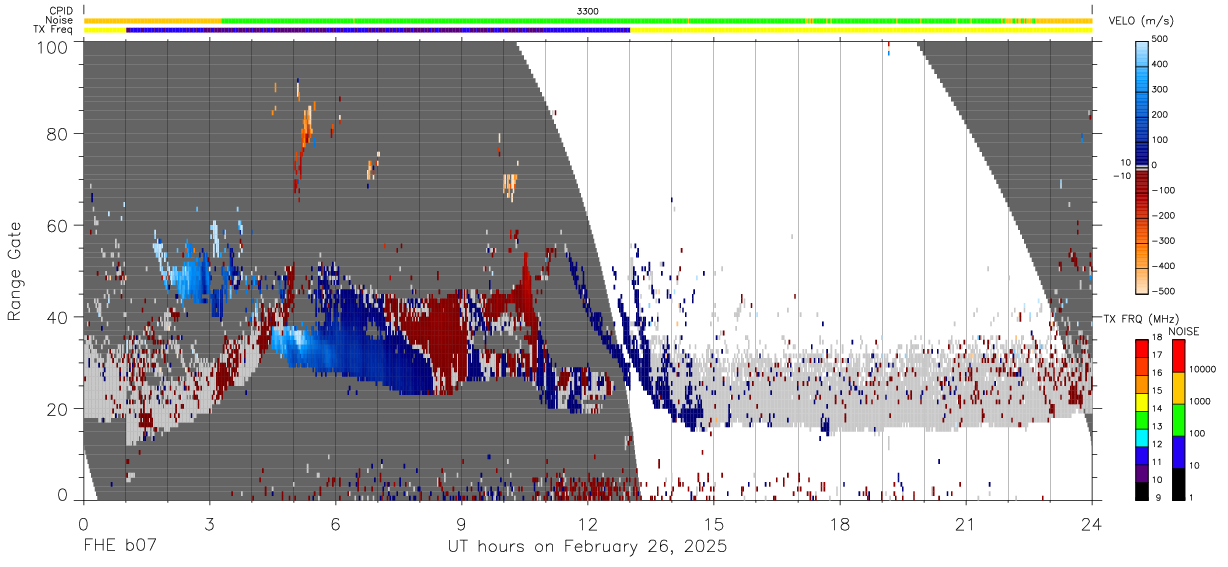The image size is (1228, 567).
Task: Select blue 10-100 swatch in NOISE legend
Action: [x=1179, y=451]
